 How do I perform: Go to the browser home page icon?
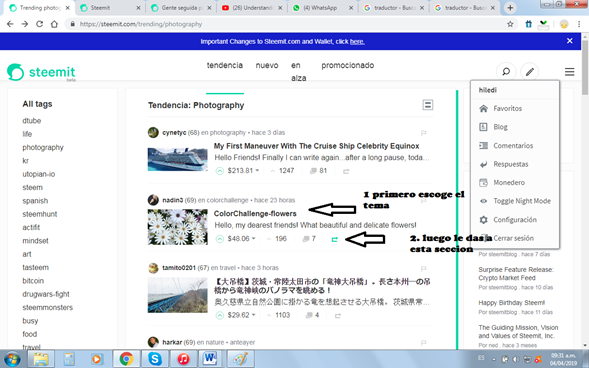click(54, 24)
